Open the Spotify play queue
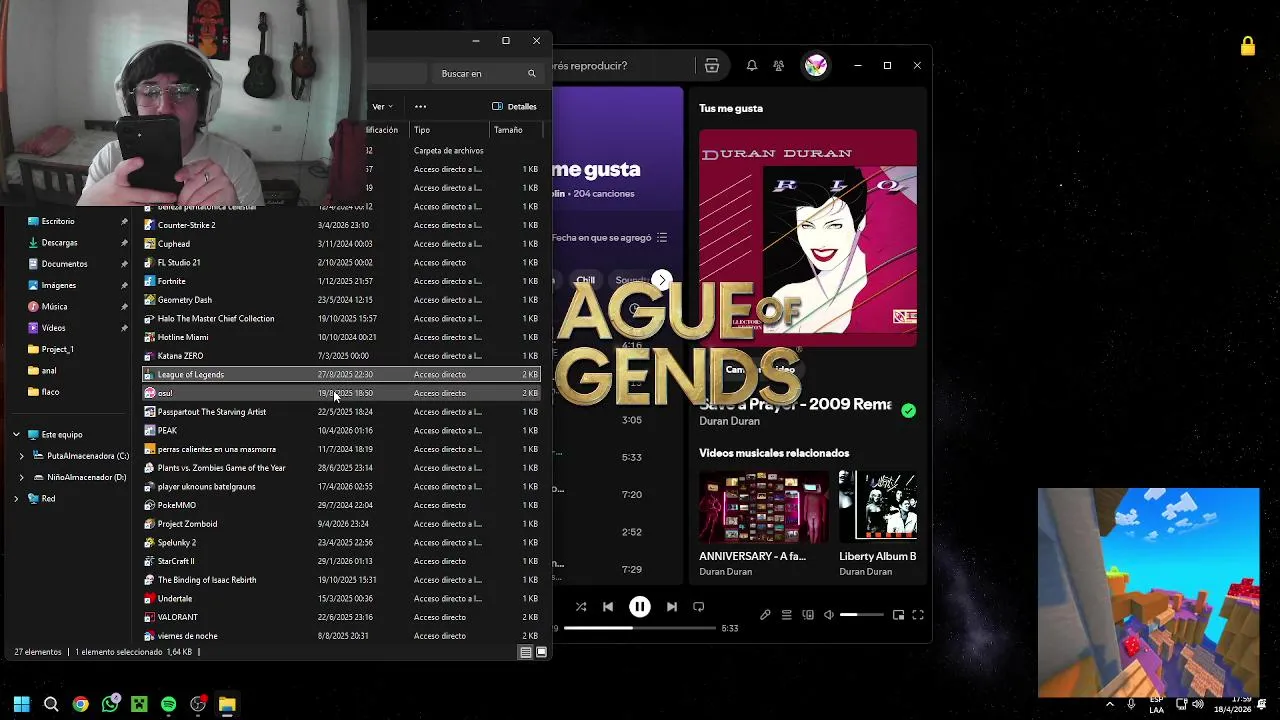Viewport: 1280px width, 720px height. (x=787, y=615)
